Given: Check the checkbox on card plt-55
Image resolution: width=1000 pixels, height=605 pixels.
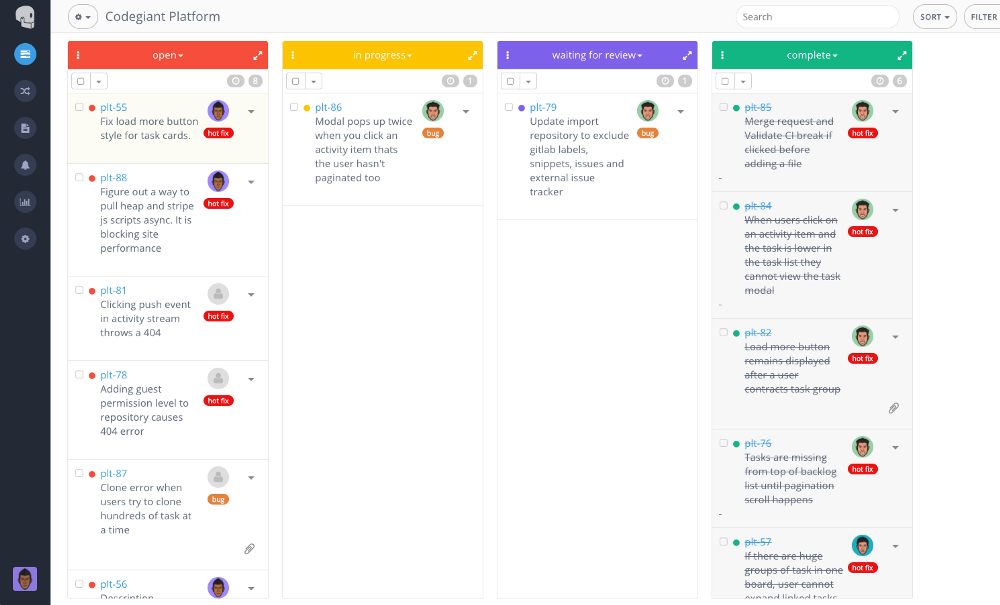Looking at the screenshot, I should (81, 108).
